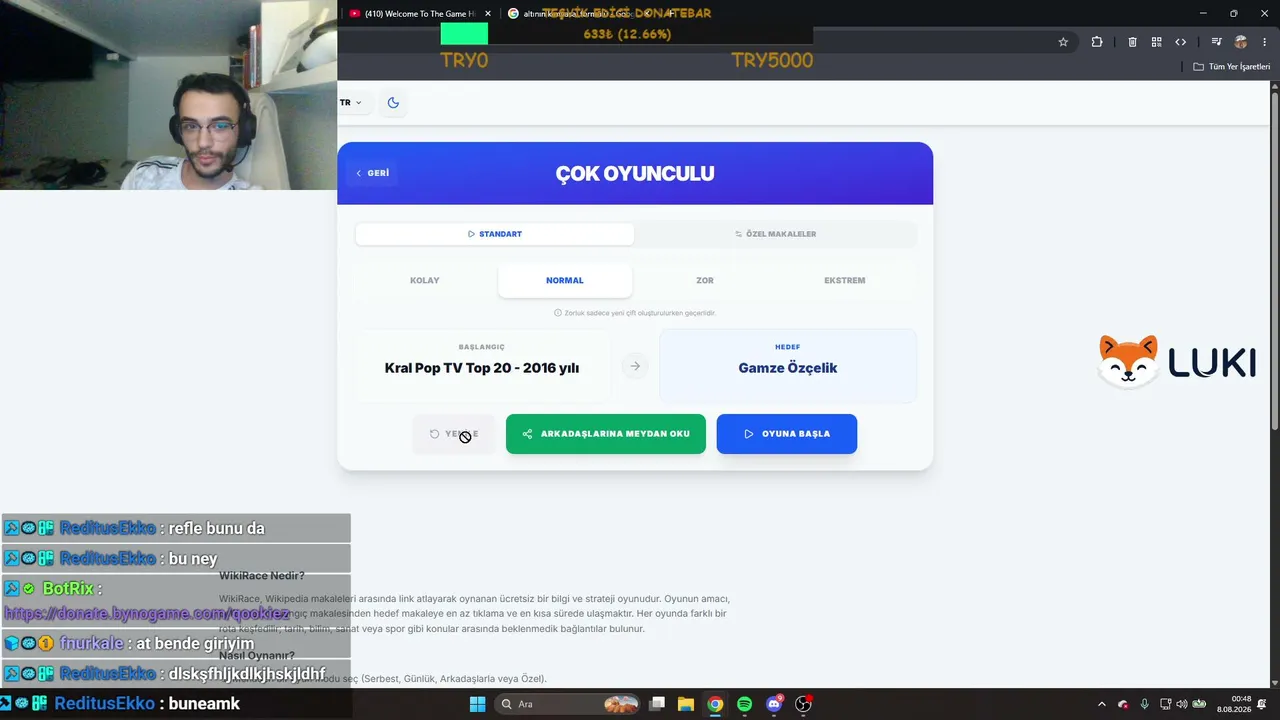Click the 'WikiRace Nedir?' heading
This screenshot has width=1280, height=720.
(262, 575)
